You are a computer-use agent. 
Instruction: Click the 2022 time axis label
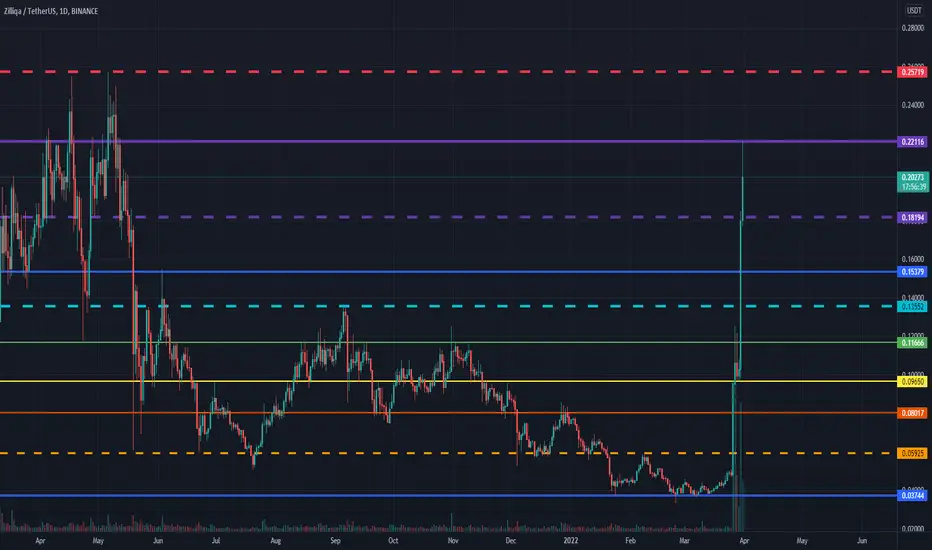(x=571, y=541)
